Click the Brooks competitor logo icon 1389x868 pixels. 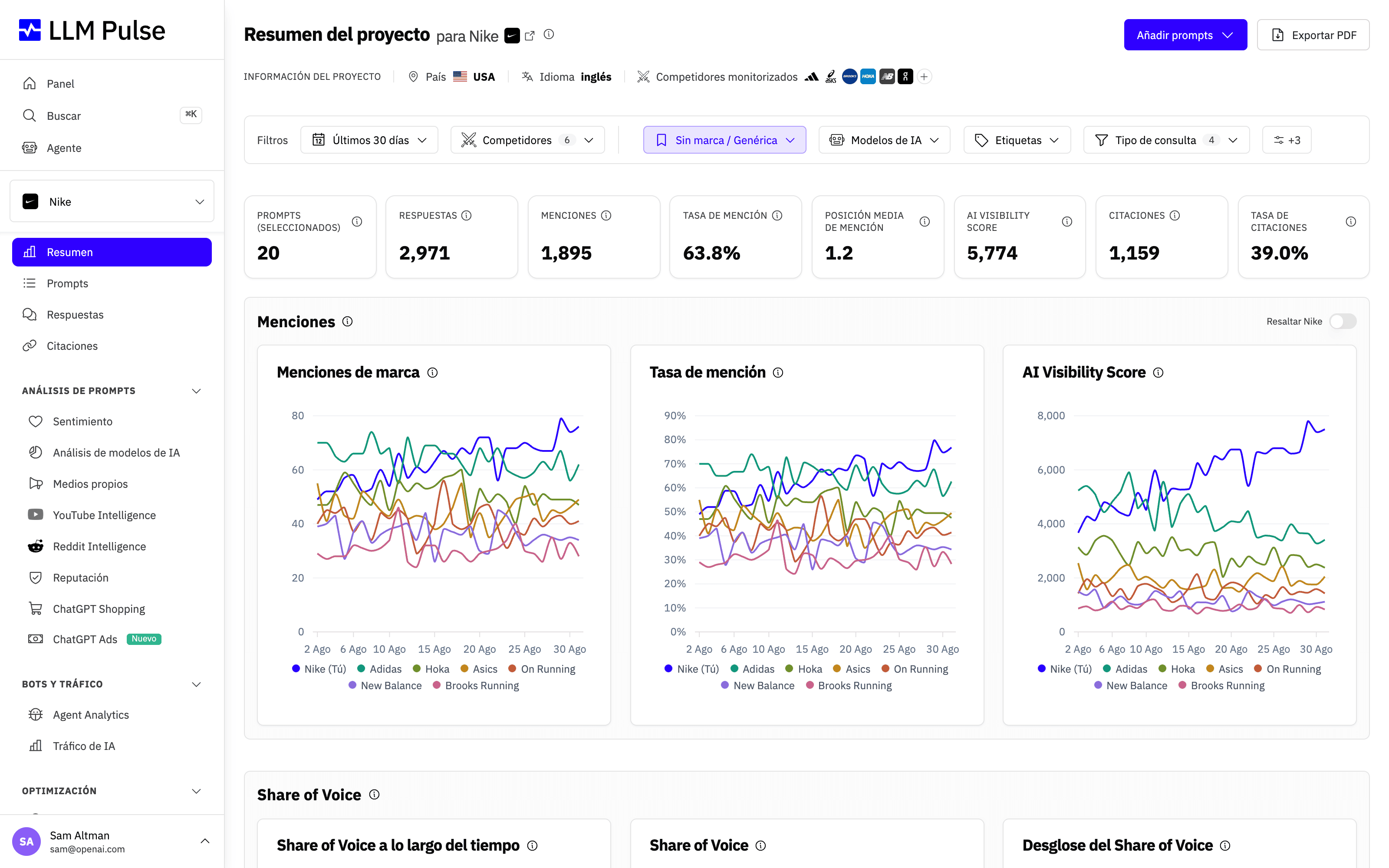click(849, 77)
